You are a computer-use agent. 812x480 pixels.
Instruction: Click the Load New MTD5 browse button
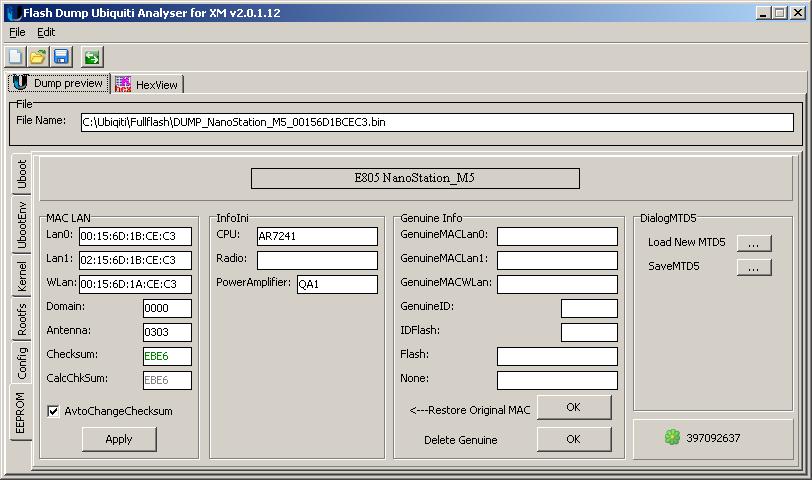tap(754, 243)
